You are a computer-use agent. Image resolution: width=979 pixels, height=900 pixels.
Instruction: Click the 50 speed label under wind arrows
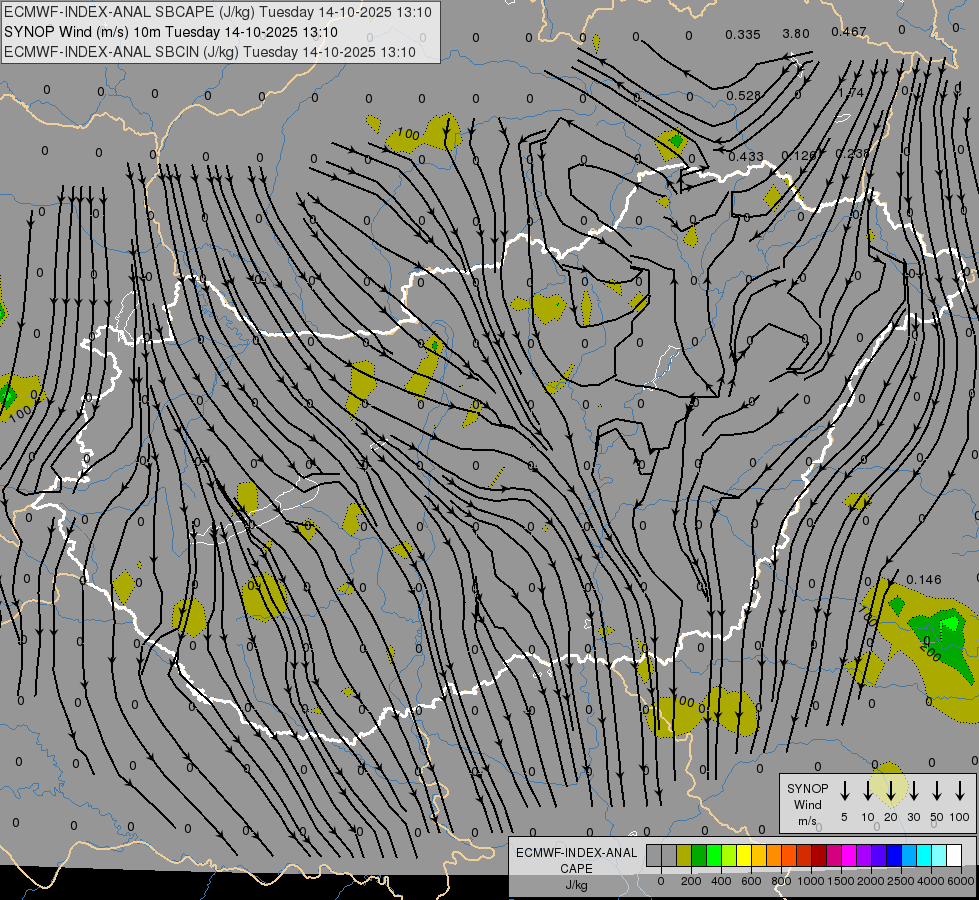click(x=937, y=817)
